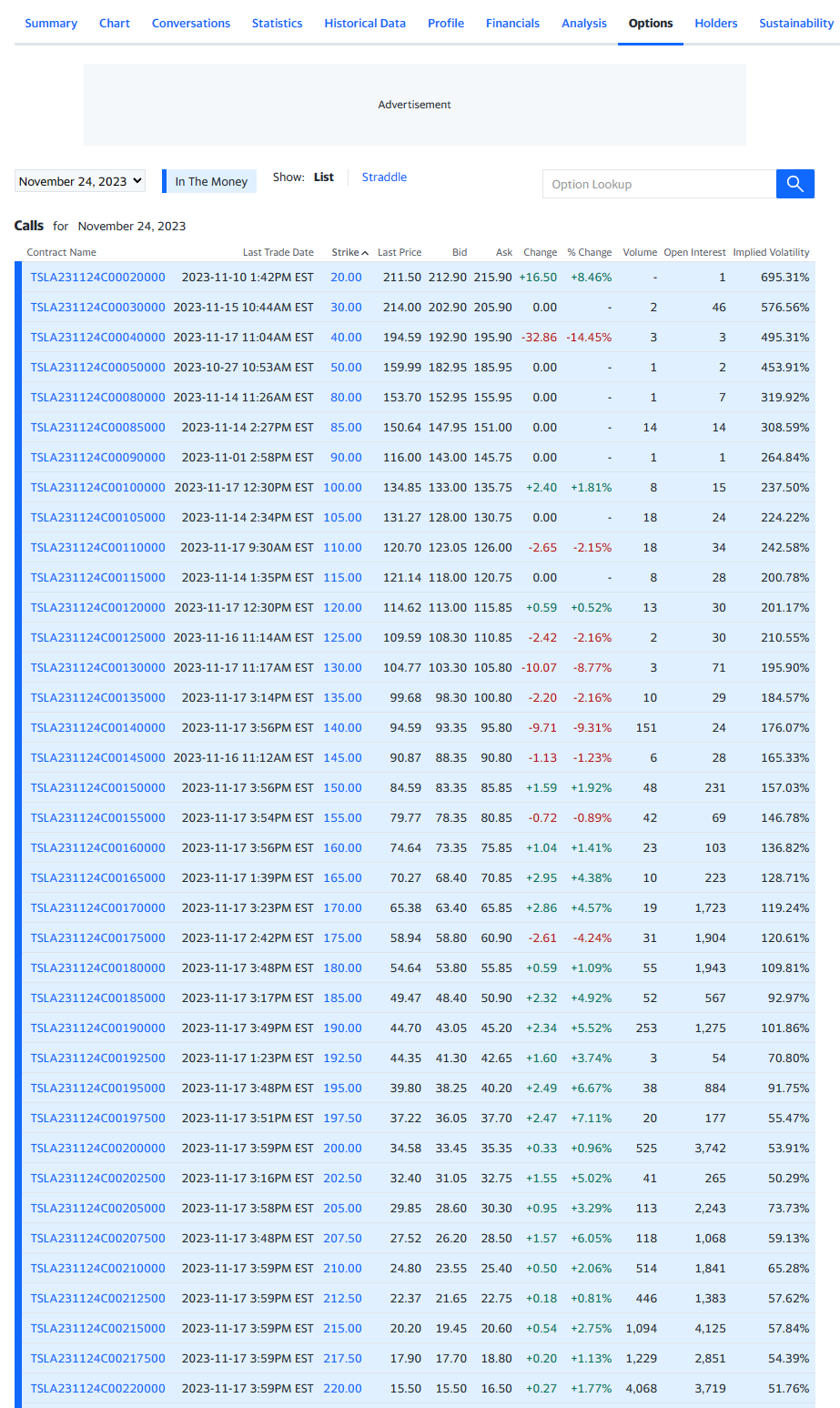Open contract TSLA231124C00170000
The width and height of the screenshot is (840, 1408).
click(98, 907)
